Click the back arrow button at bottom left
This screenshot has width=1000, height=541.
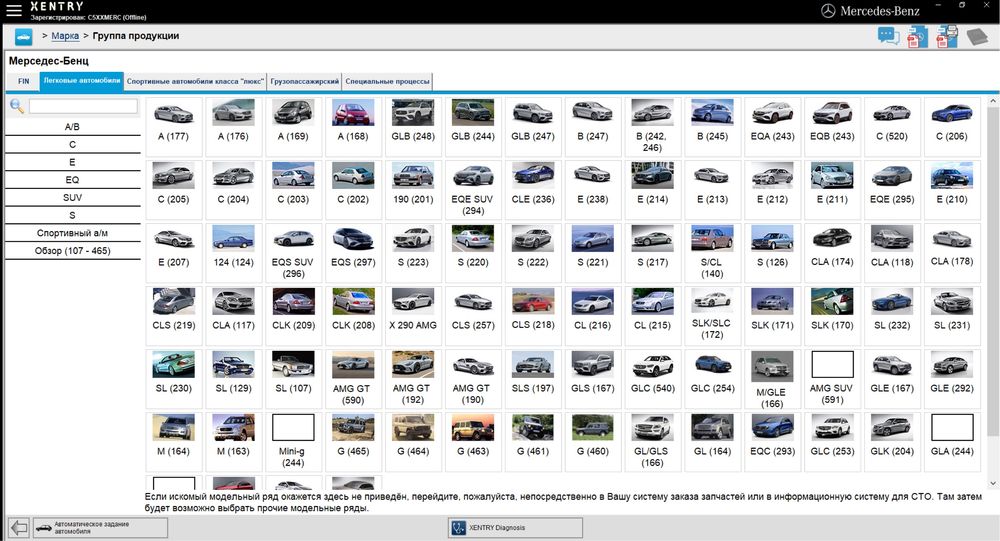click(19, 528)
